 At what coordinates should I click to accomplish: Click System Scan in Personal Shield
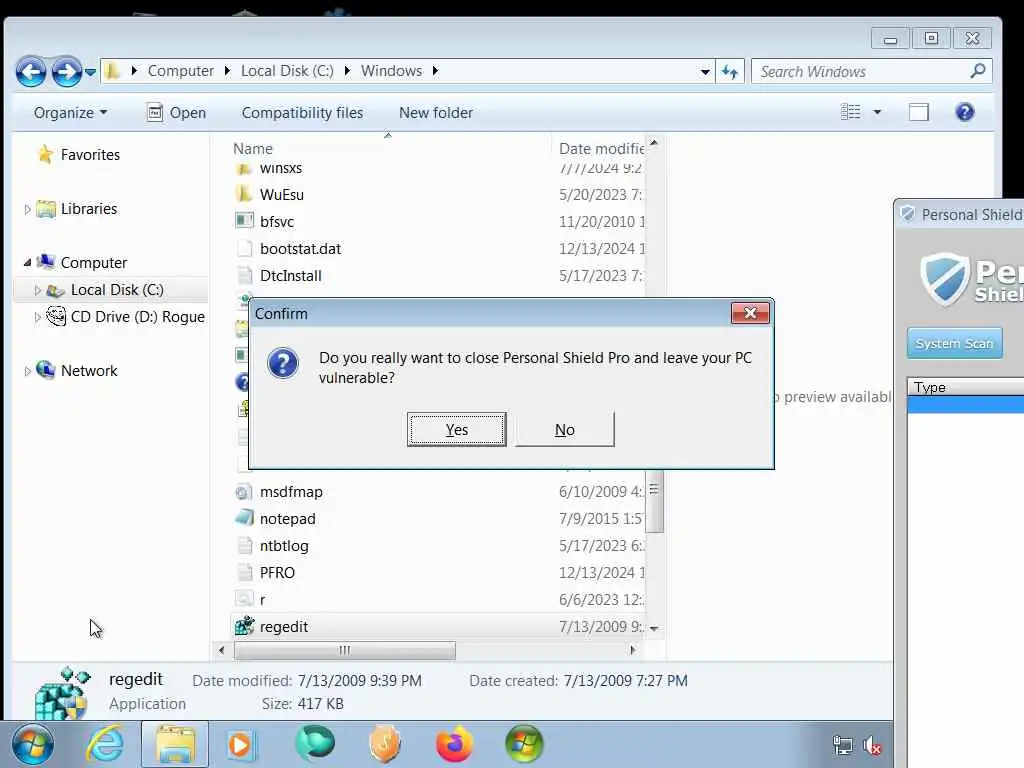954,344
